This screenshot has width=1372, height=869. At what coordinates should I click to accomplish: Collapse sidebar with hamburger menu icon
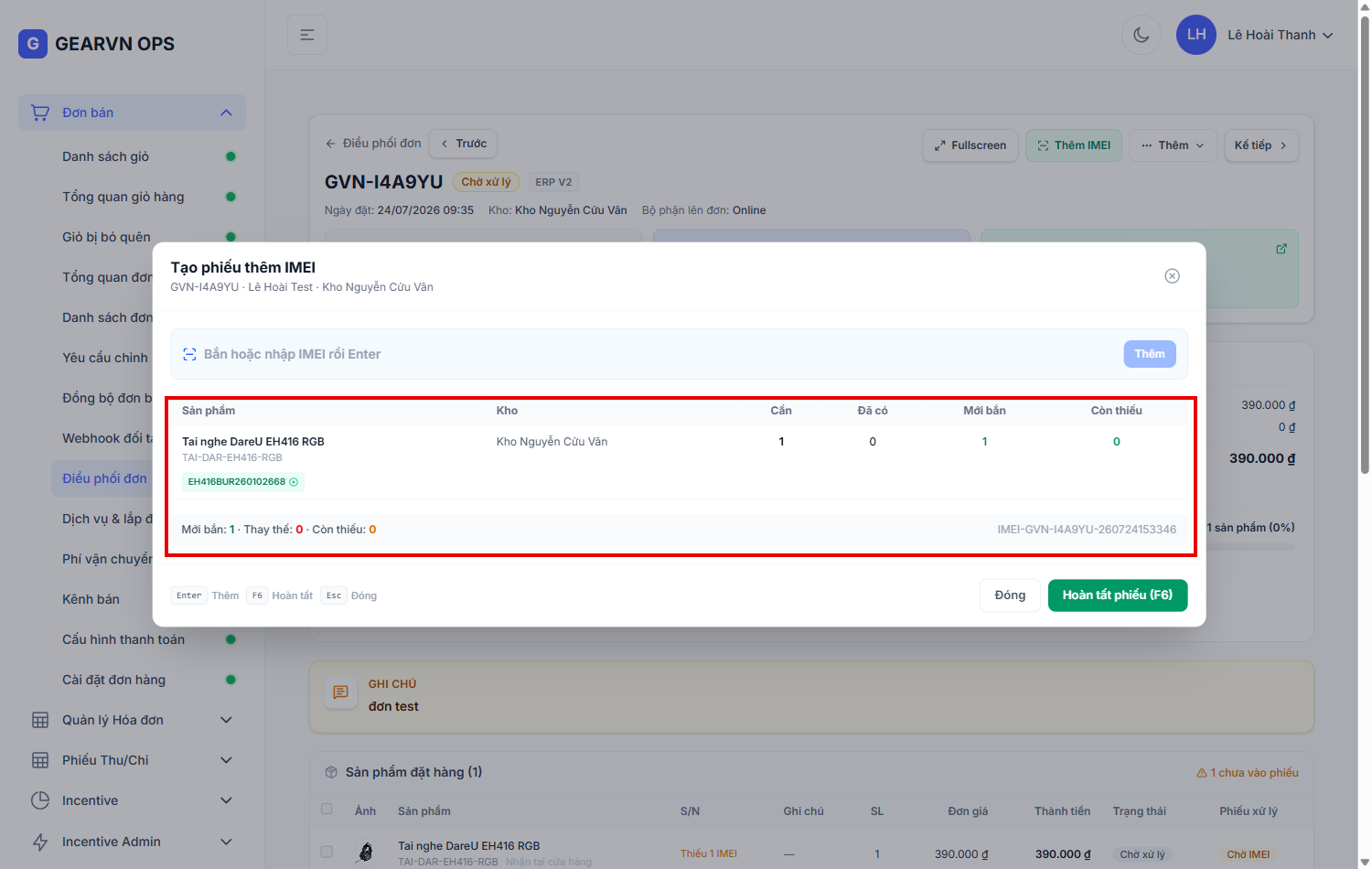307,35
